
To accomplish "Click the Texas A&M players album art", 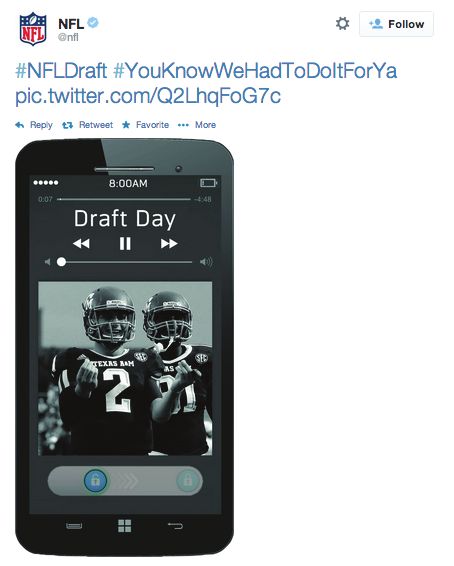I will point(125,369).
